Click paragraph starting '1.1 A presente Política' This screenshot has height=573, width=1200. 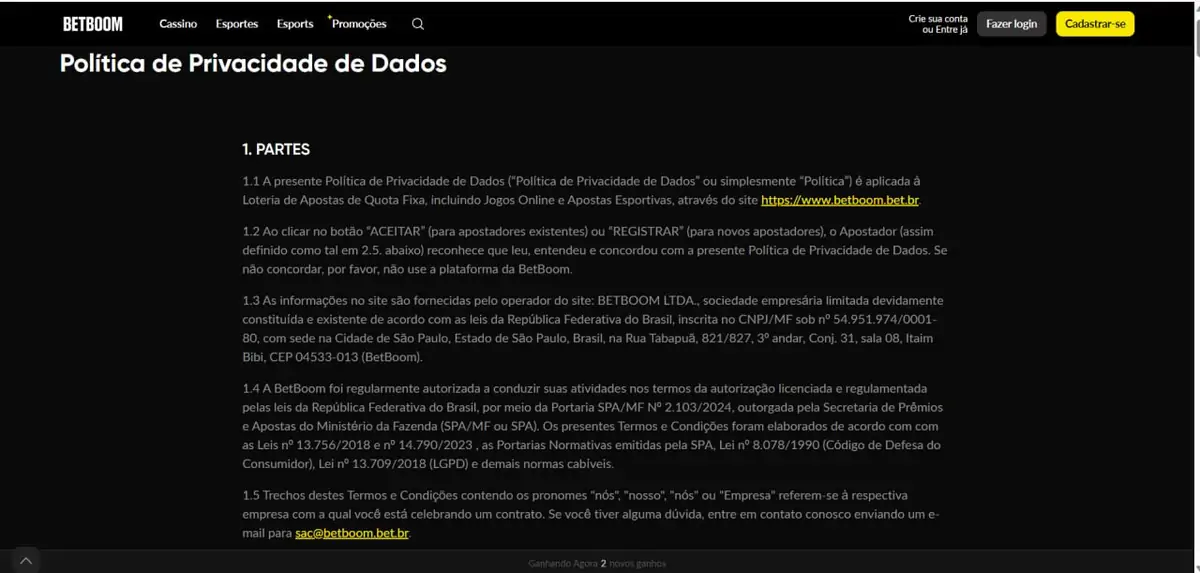[581, 190]
